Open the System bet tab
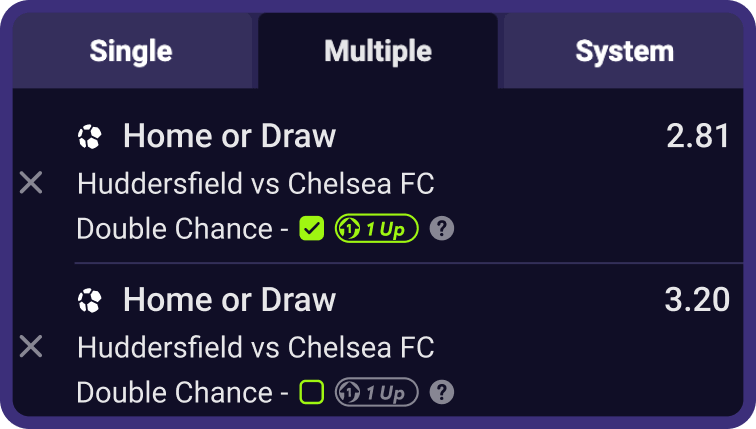The height and width of the screenshot is (429, 756). point(624,51)
